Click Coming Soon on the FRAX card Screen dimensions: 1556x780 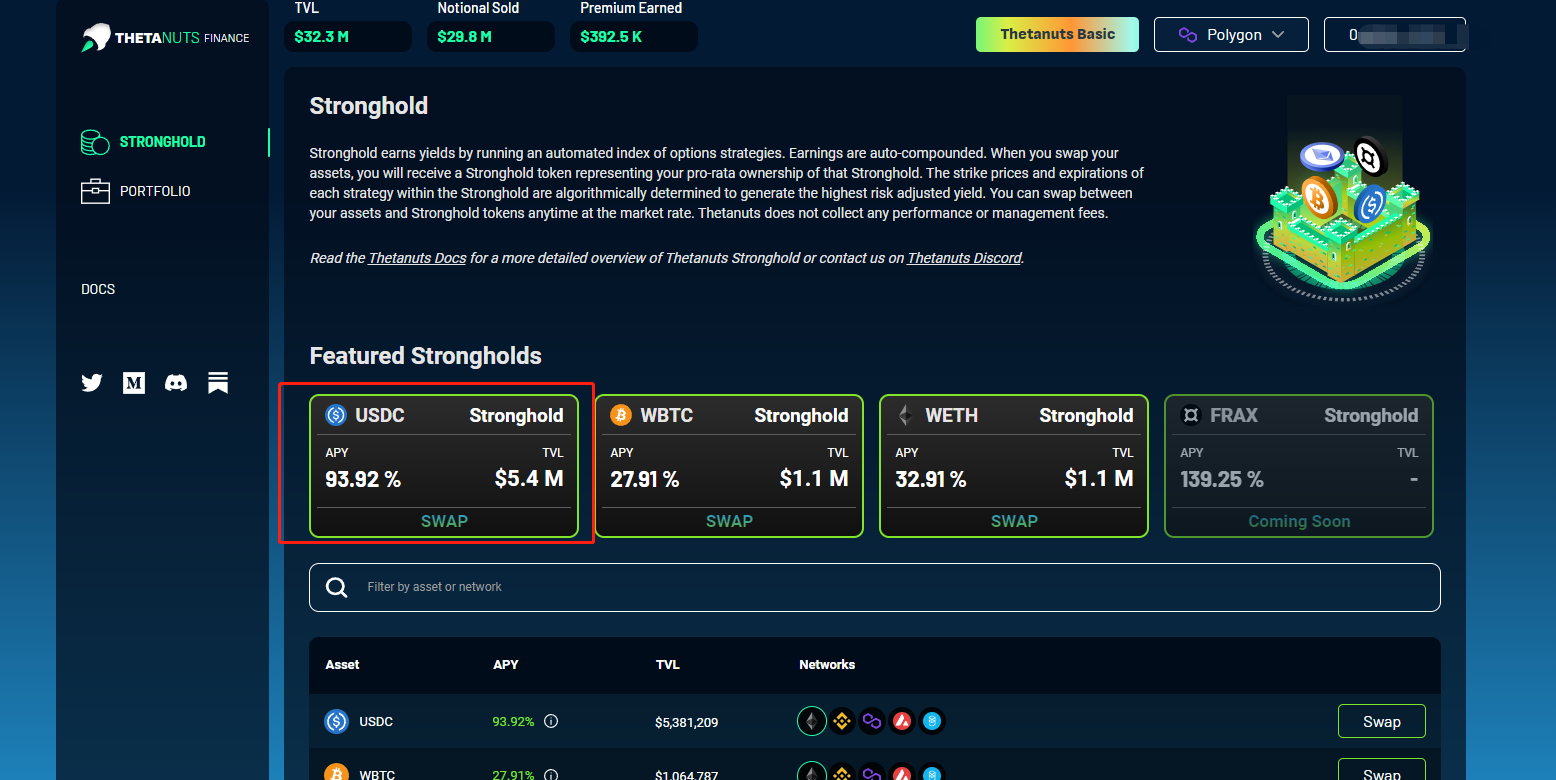click(x=1299, y=521)
